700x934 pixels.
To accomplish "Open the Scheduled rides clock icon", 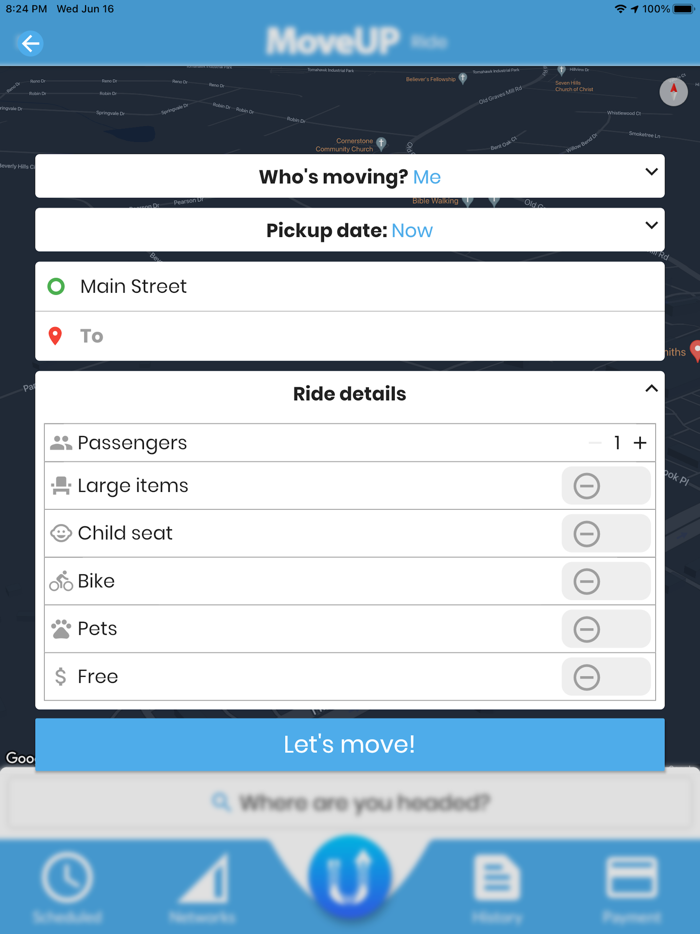I will (68, 875).
